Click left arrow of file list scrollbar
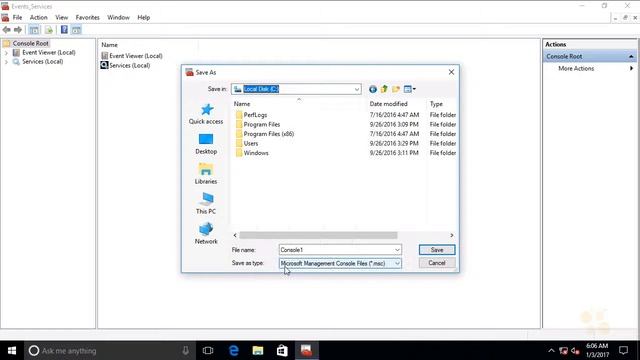Viewport: 640px width, 360px height. click(235, 236)
